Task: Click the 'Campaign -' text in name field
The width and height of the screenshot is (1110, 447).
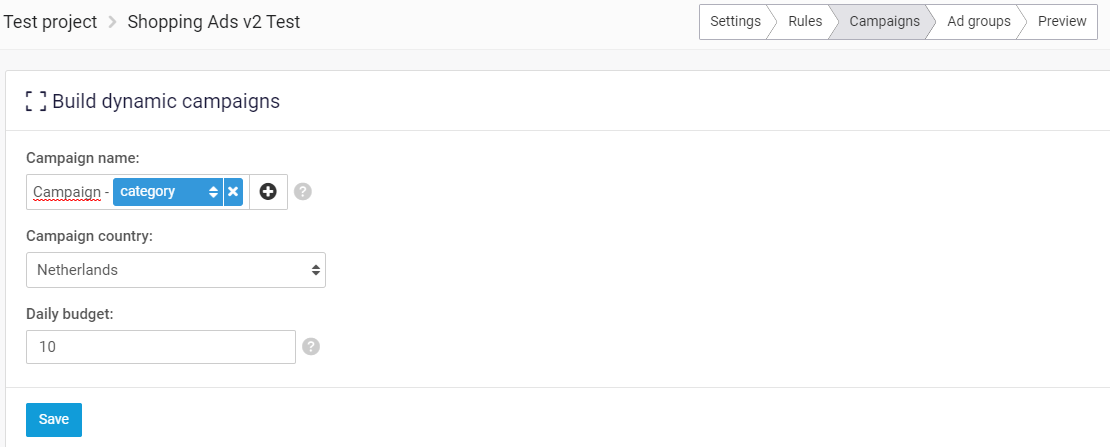Action: pyautogui.click(x=70, y=192)
